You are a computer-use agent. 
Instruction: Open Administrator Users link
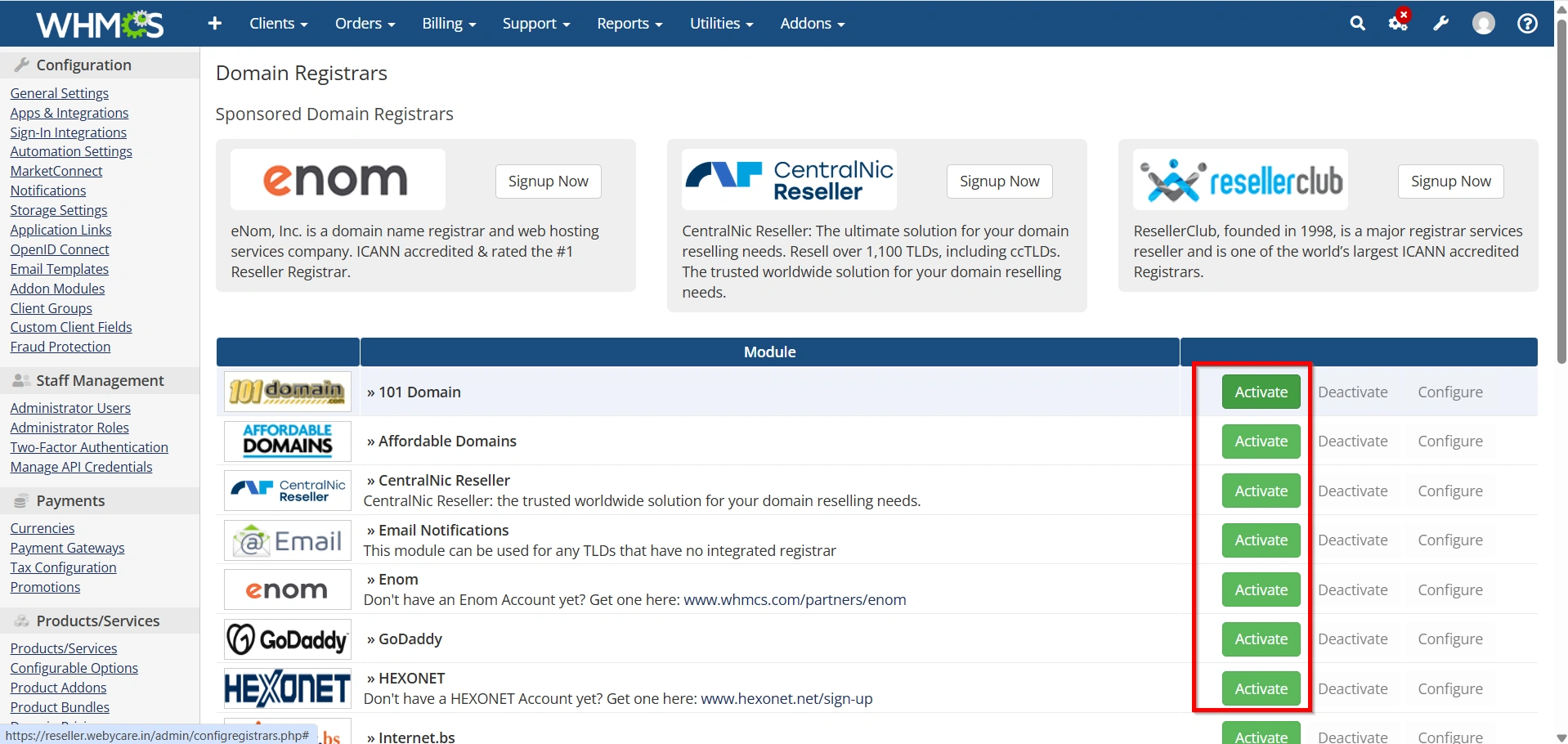(x=70, y=408)
